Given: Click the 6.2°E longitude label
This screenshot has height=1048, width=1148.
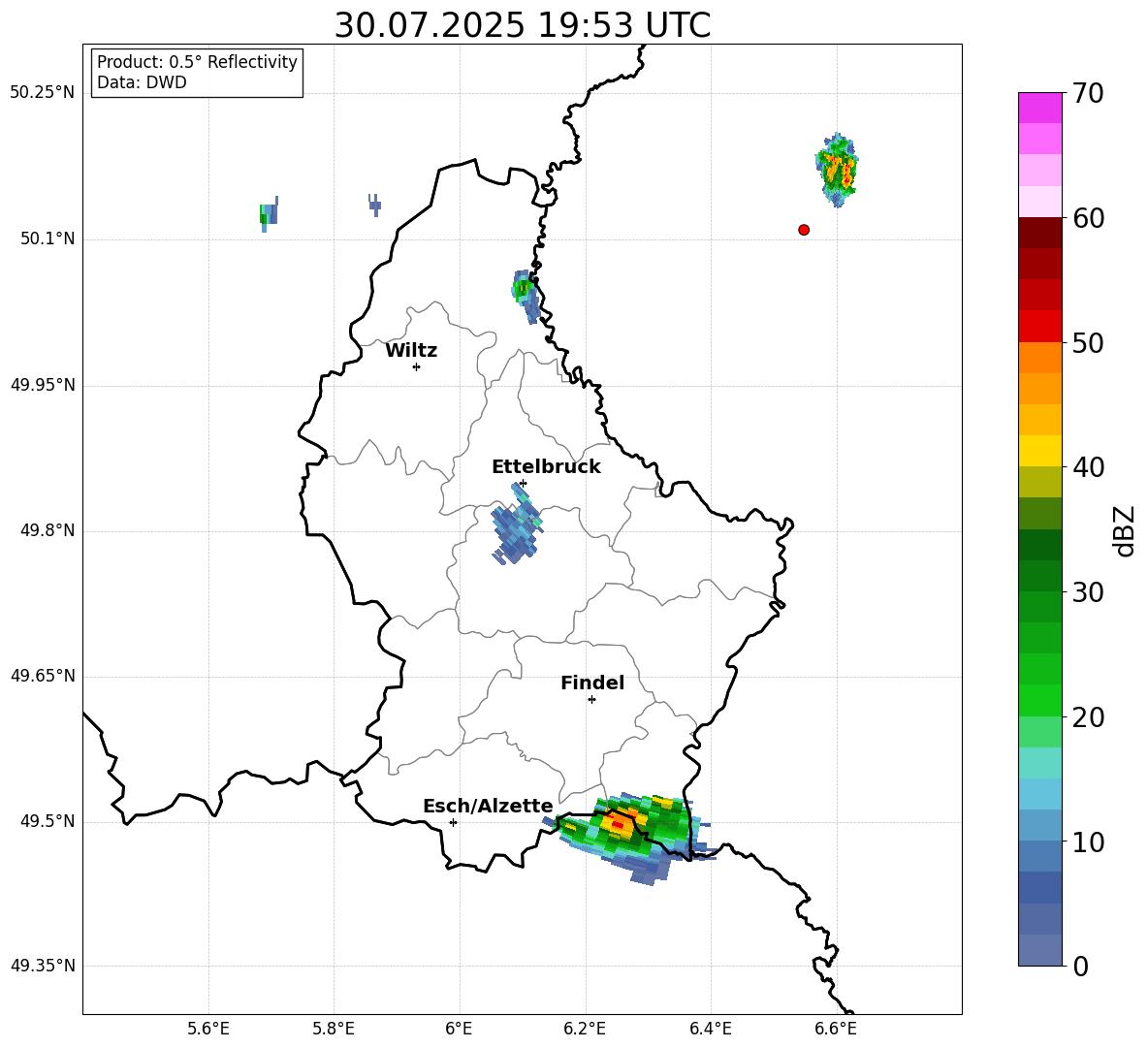Looking at the screenshot, I should 585,1029.
